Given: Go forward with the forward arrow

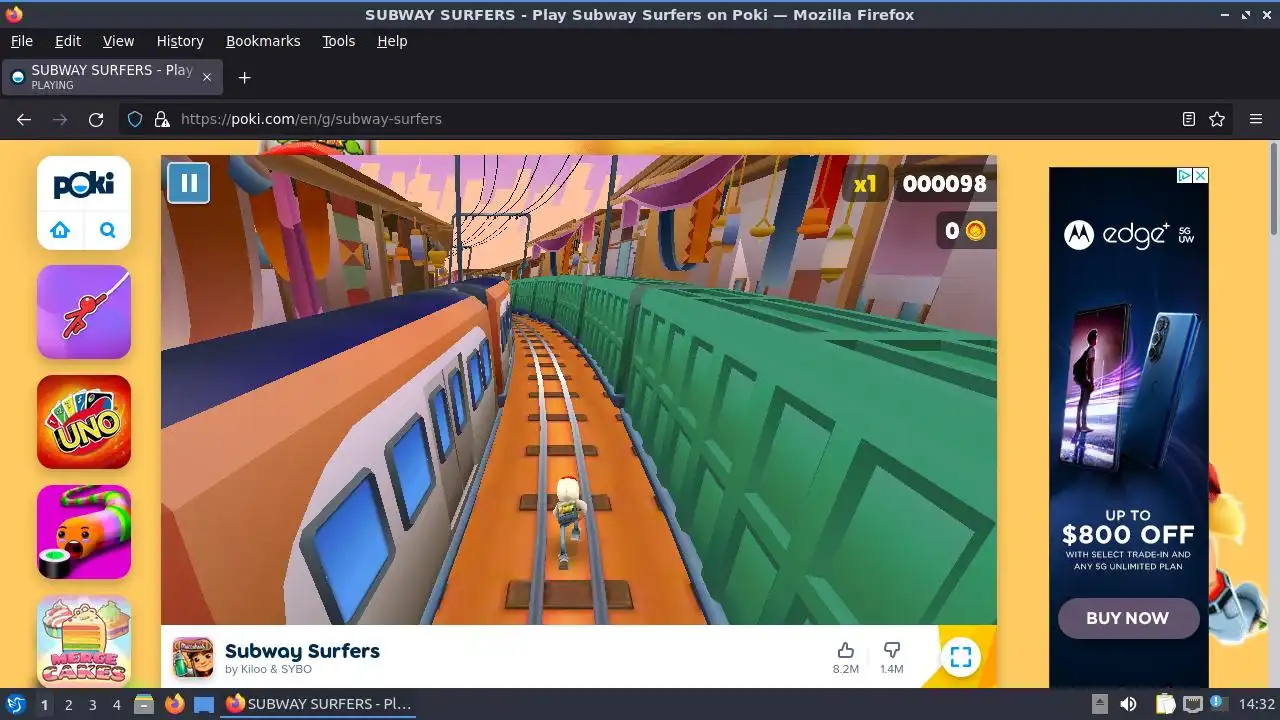Looking at the screenshot, I should (60, 119).
